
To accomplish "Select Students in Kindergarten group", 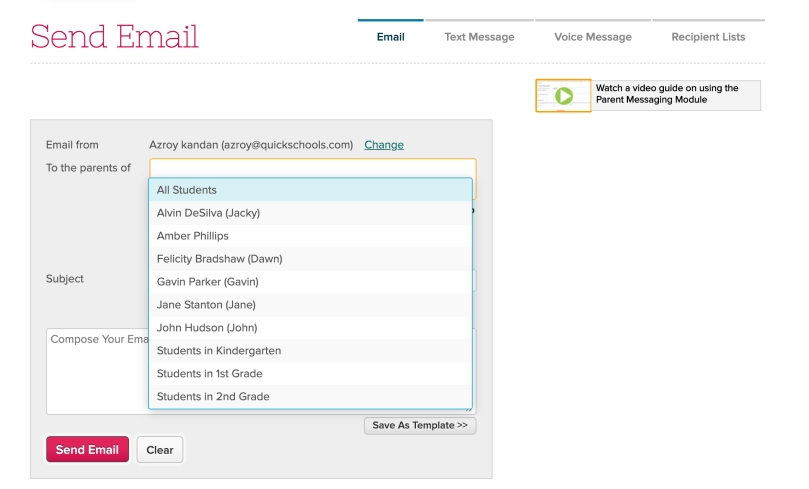I will [x=310, y=351].
